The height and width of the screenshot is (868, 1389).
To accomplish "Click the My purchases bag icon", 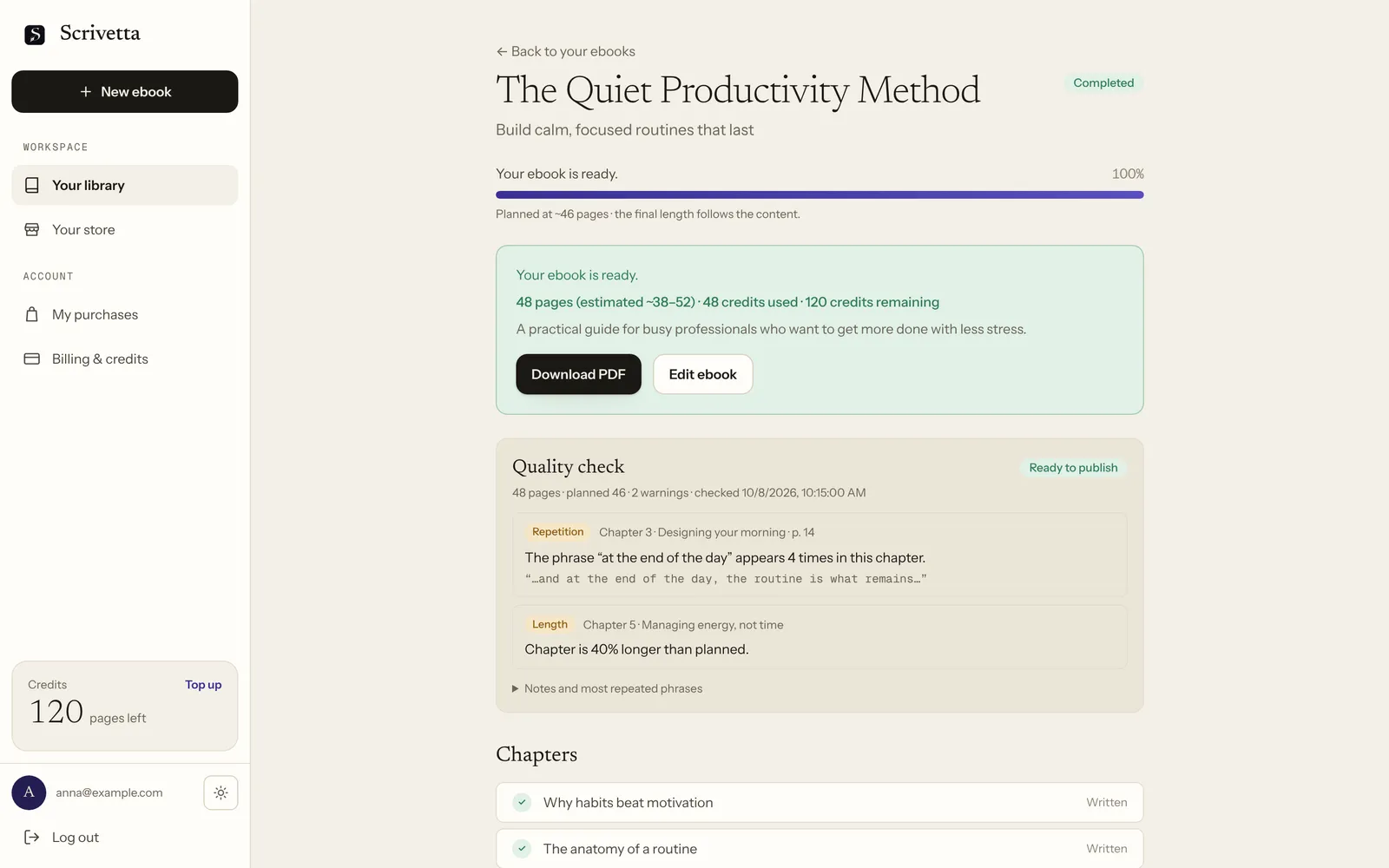I will click(32, 315).
